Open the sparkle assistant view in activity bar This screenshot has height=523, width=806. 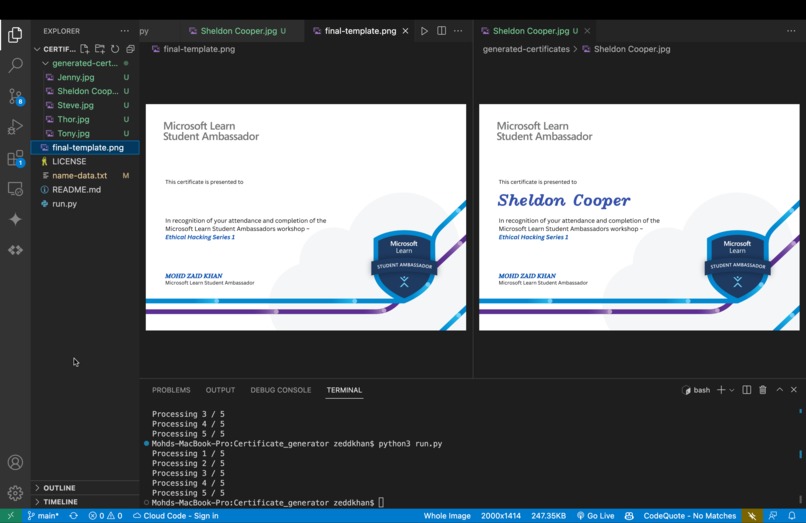point(15,220)
